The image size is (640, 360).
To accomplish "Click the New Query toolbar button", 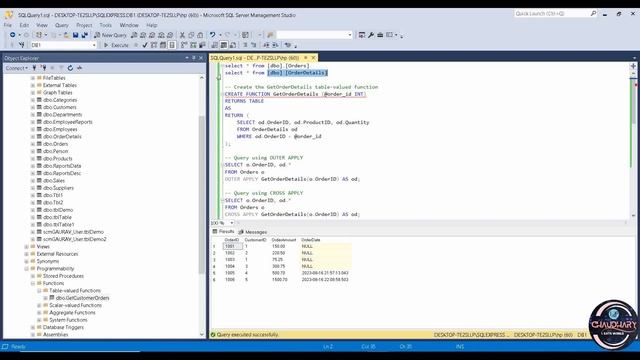I will tap(110, 35).
